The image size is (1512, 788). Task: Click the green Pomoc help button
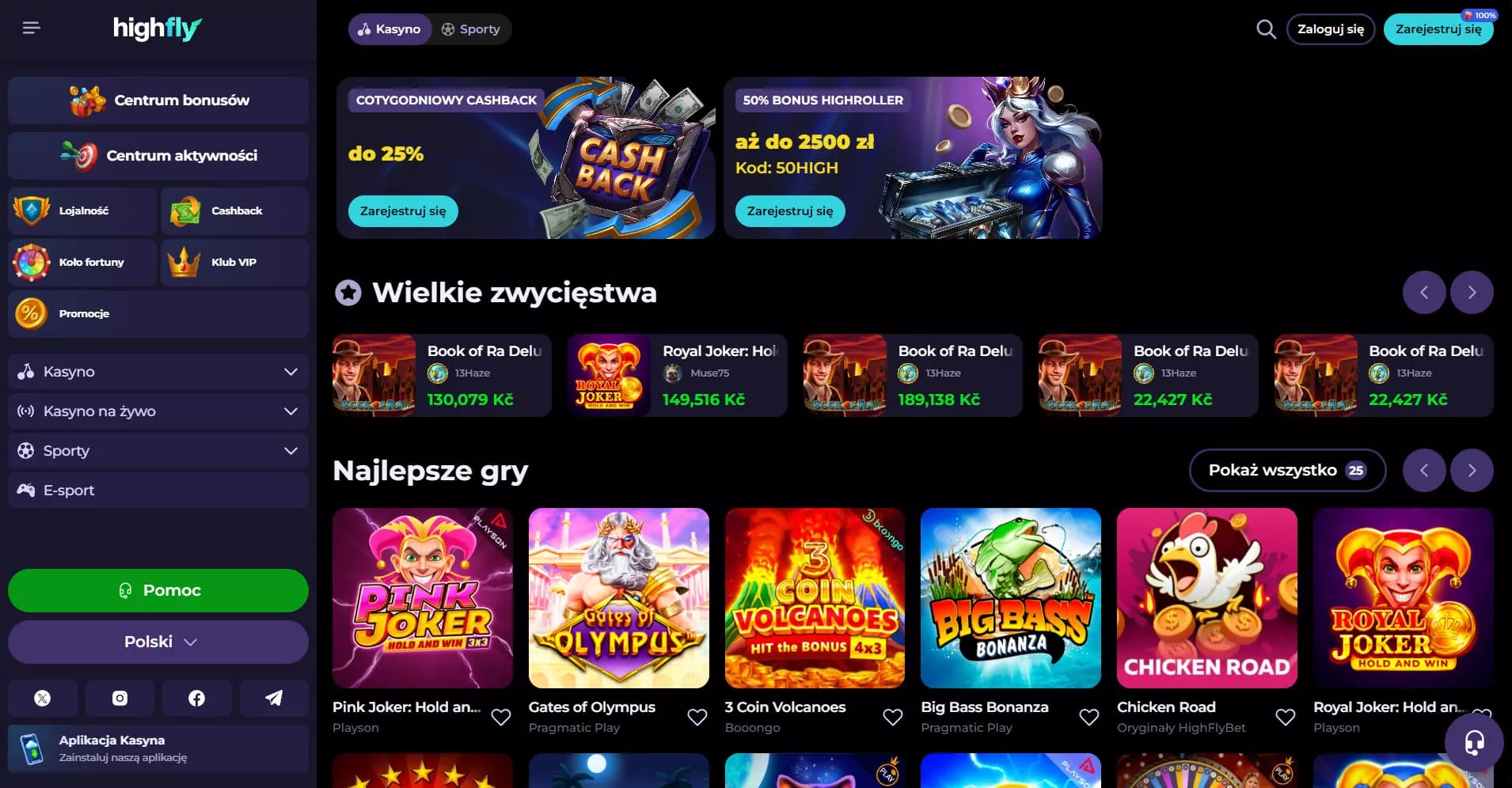158,590
